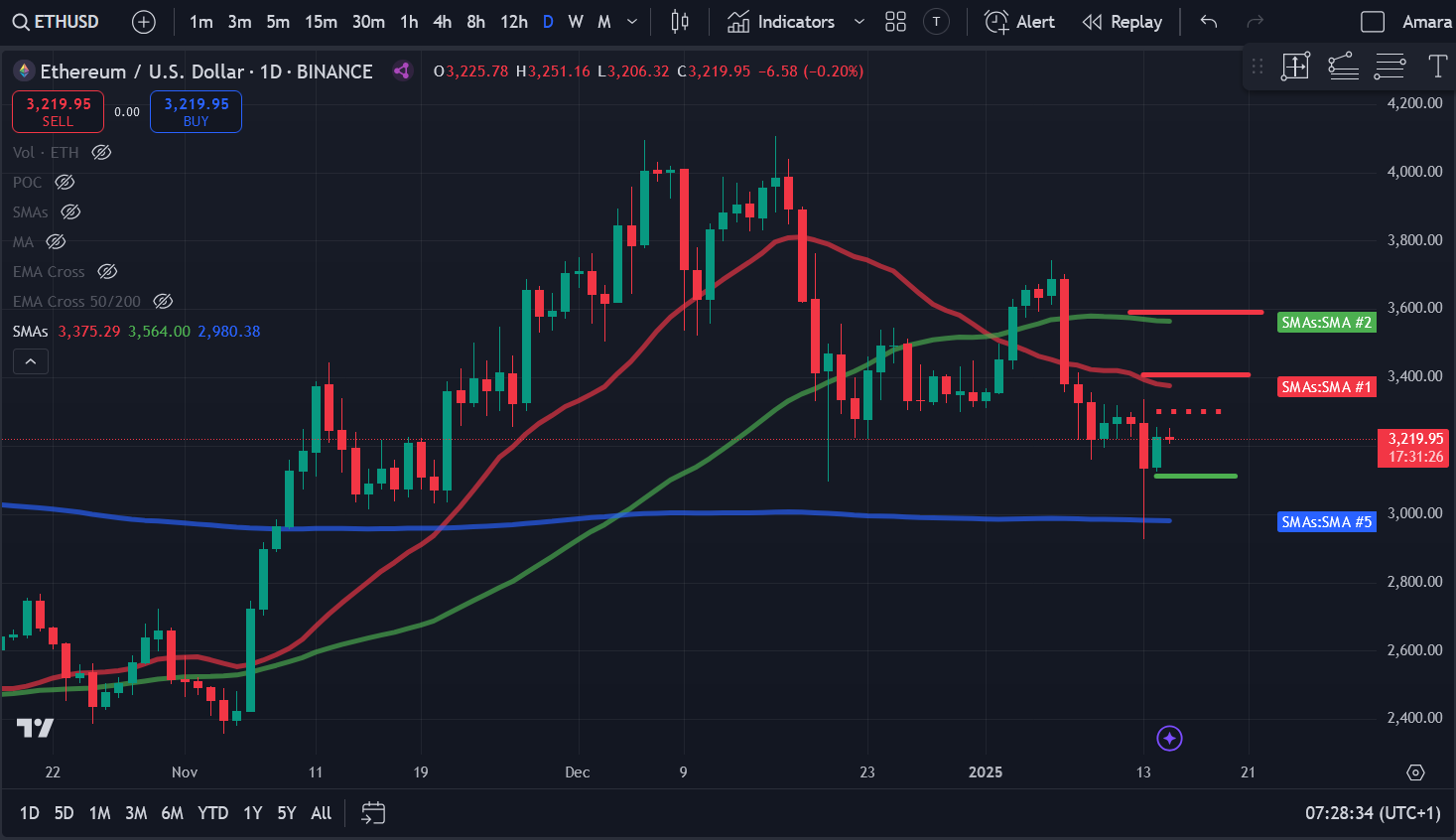Set the date range to YTD
The height and width of the screenshot is (840, 1456).
coord(212,813)
